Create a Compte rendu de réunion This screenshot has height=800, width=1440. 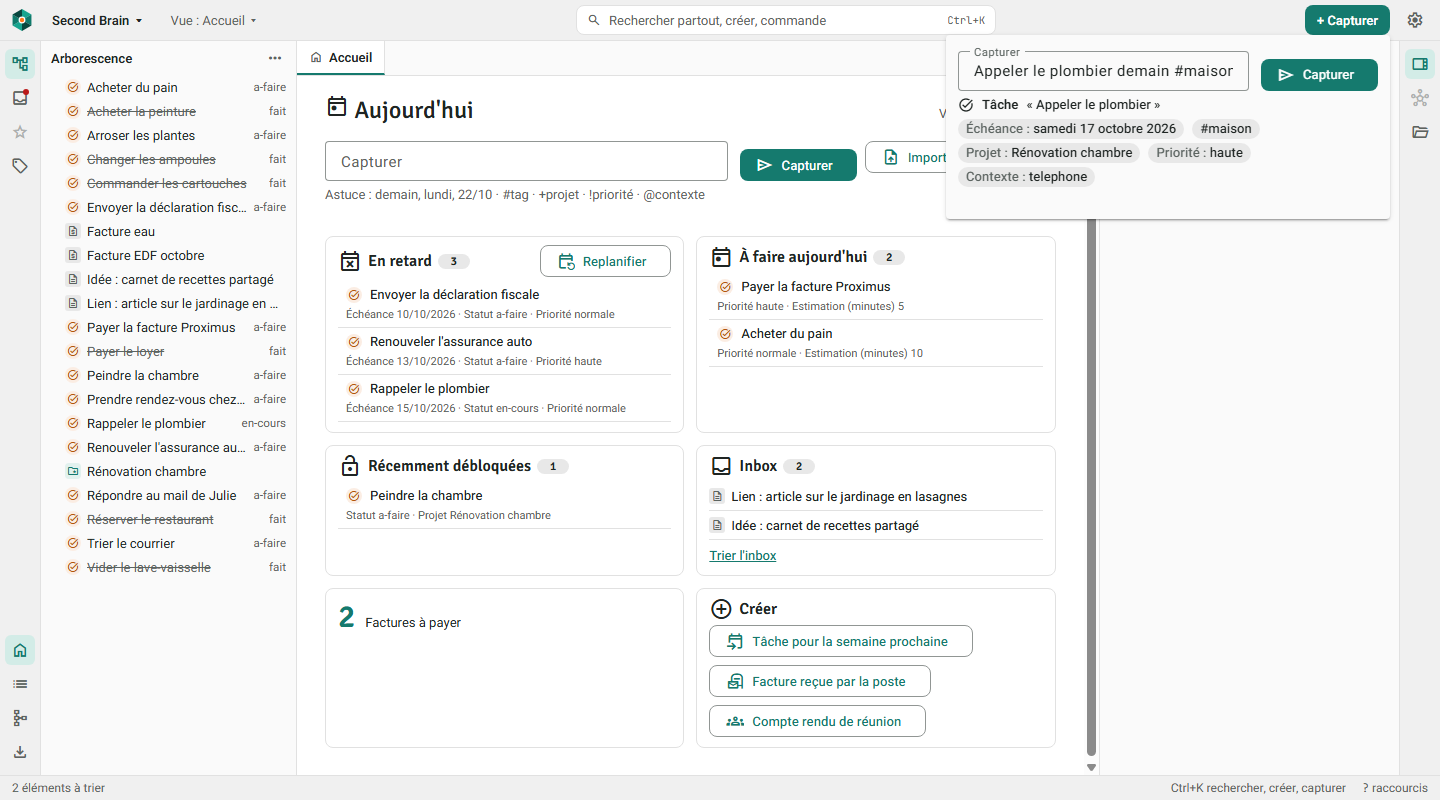(x=817, y=721)
